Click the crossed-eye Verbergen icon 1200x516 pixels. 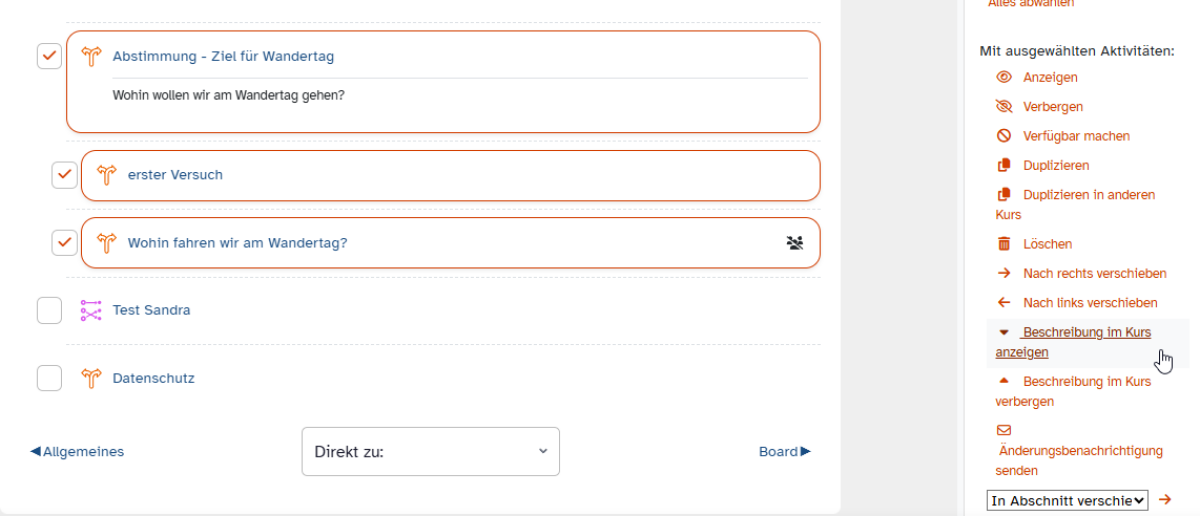(1004, 106)
